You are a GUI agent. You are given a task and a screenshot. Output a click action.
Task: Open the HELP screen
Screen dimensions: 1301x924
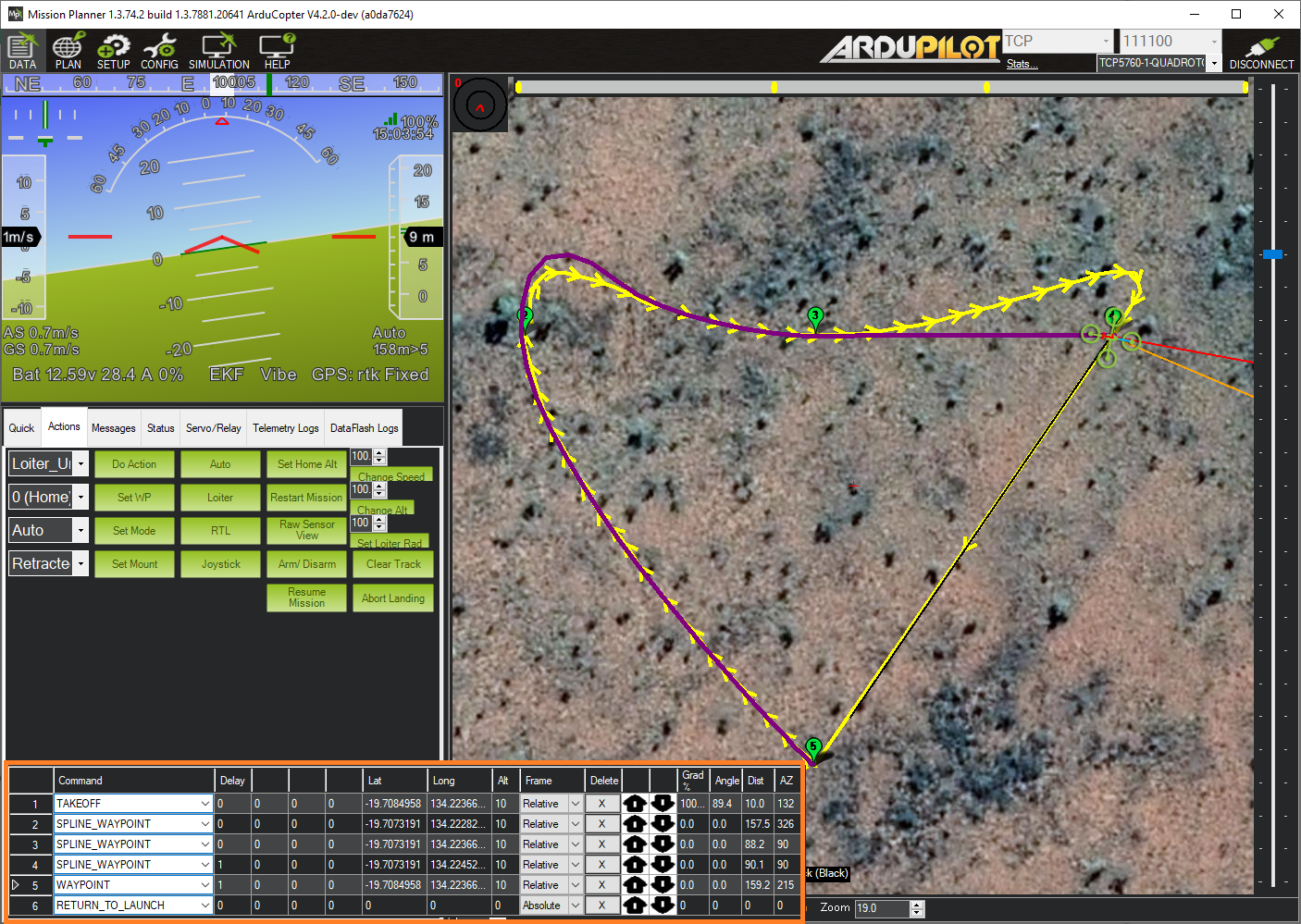(275, 51)
